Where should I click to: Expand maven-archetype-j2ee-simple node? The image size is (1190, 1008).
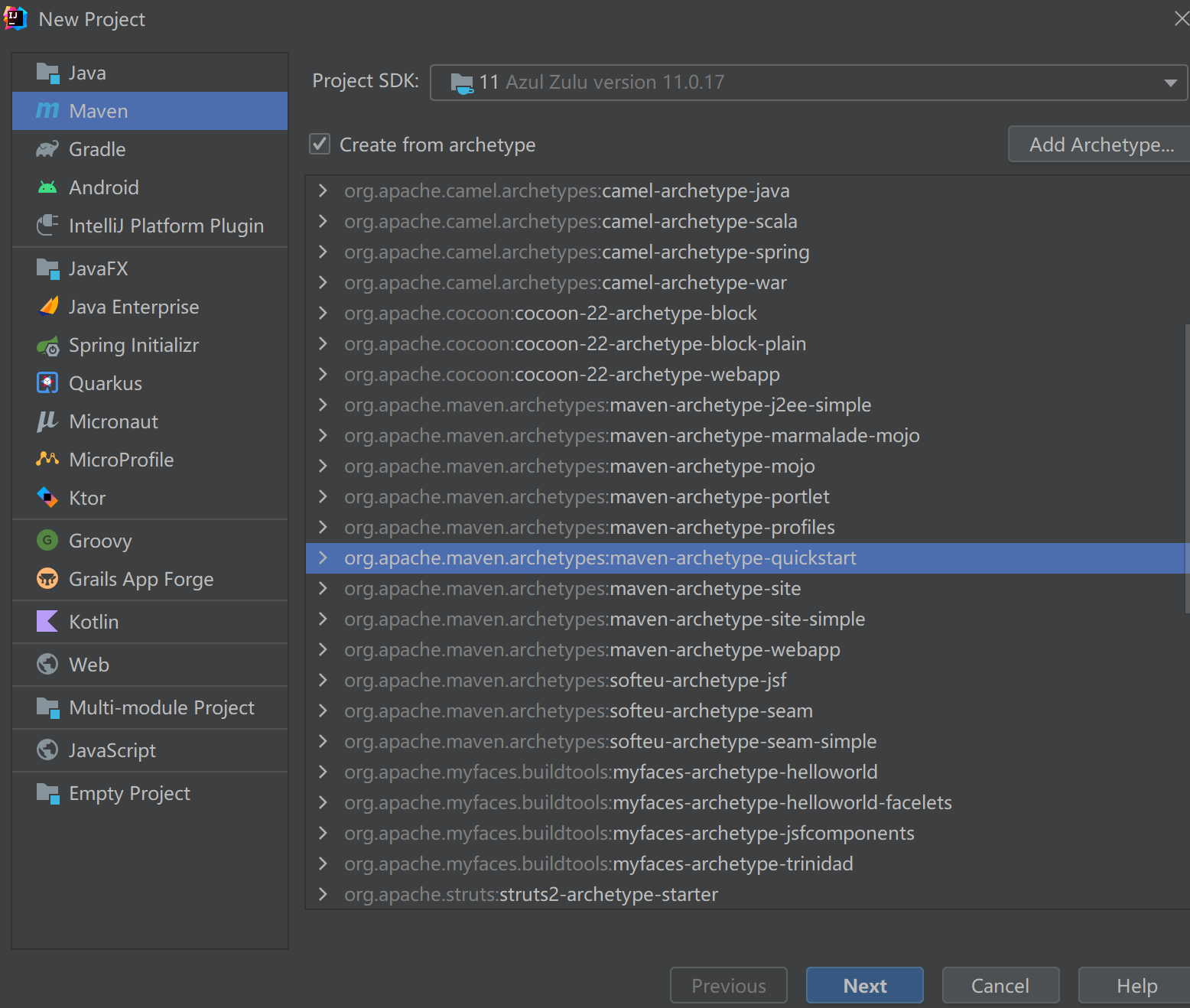pyautogui.click(x=323, y=405)
